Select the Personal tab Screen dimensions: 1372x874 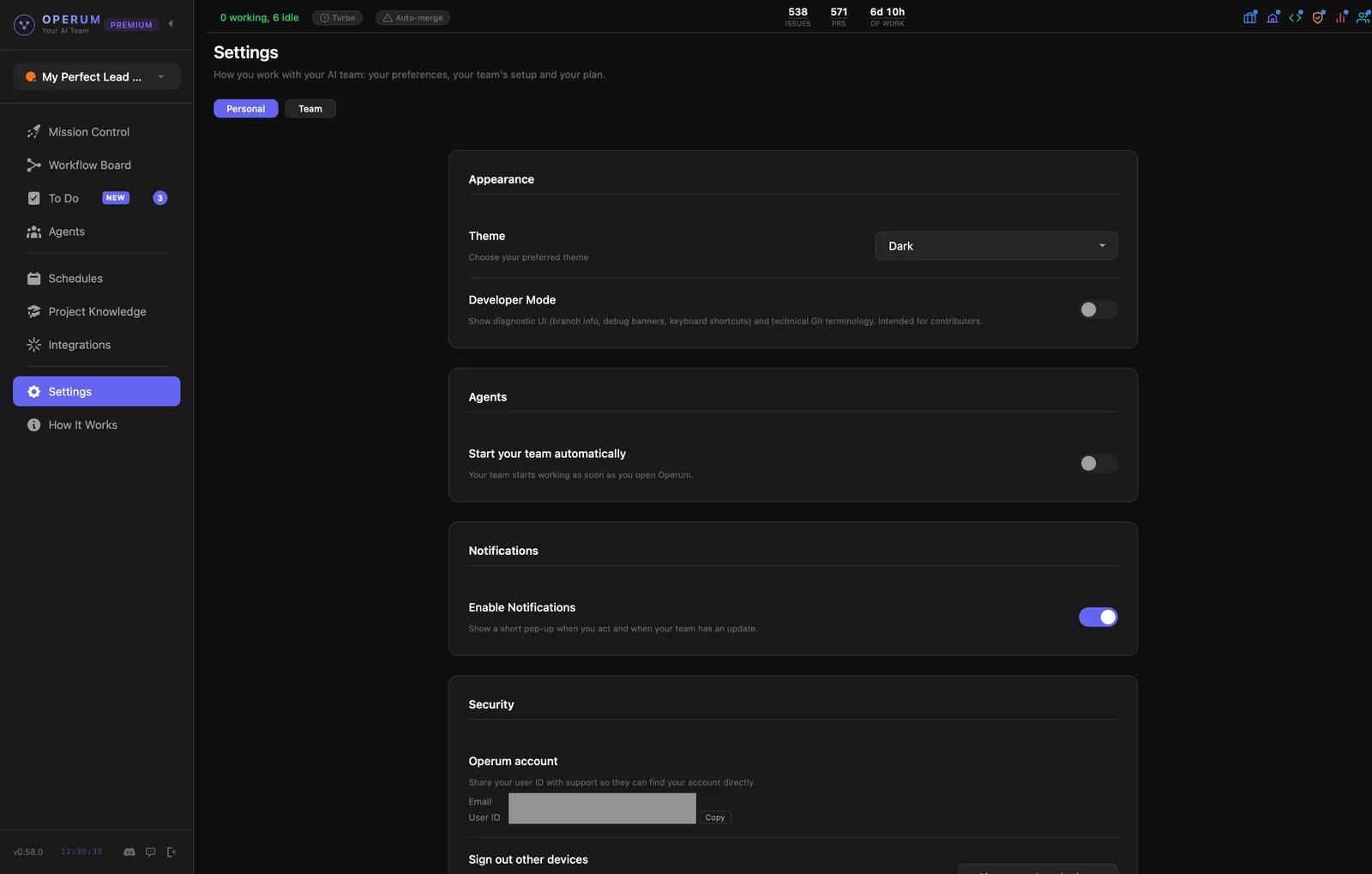(245, 109)
